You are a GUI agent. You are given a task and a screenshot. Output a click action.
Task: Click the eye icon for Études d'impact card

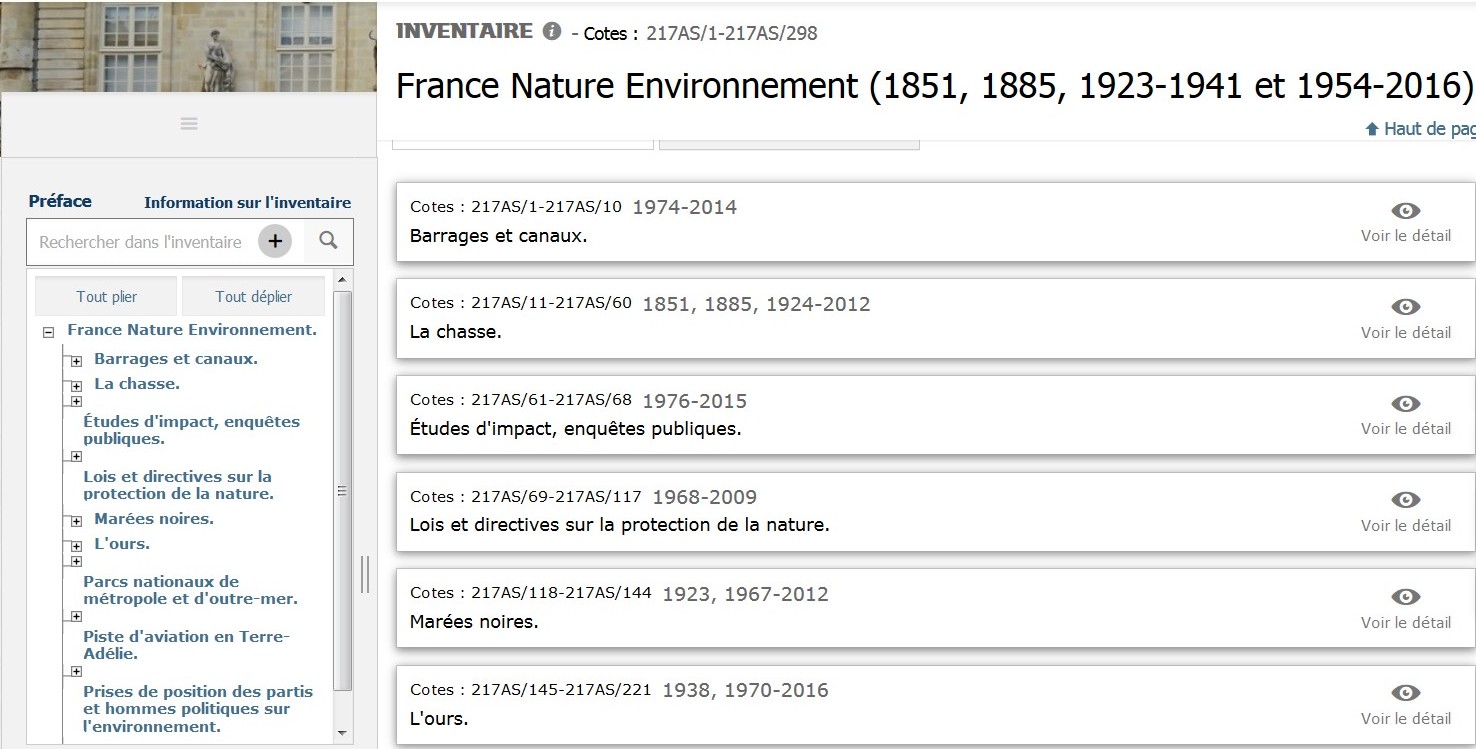[1405, 403]
